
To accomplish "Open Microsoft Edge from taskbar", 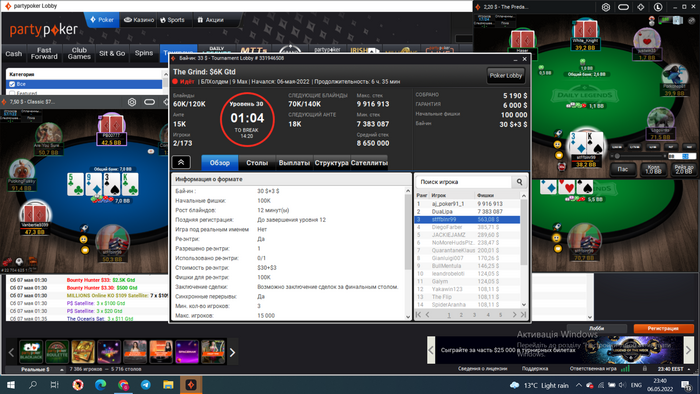I will click(100, 385).
